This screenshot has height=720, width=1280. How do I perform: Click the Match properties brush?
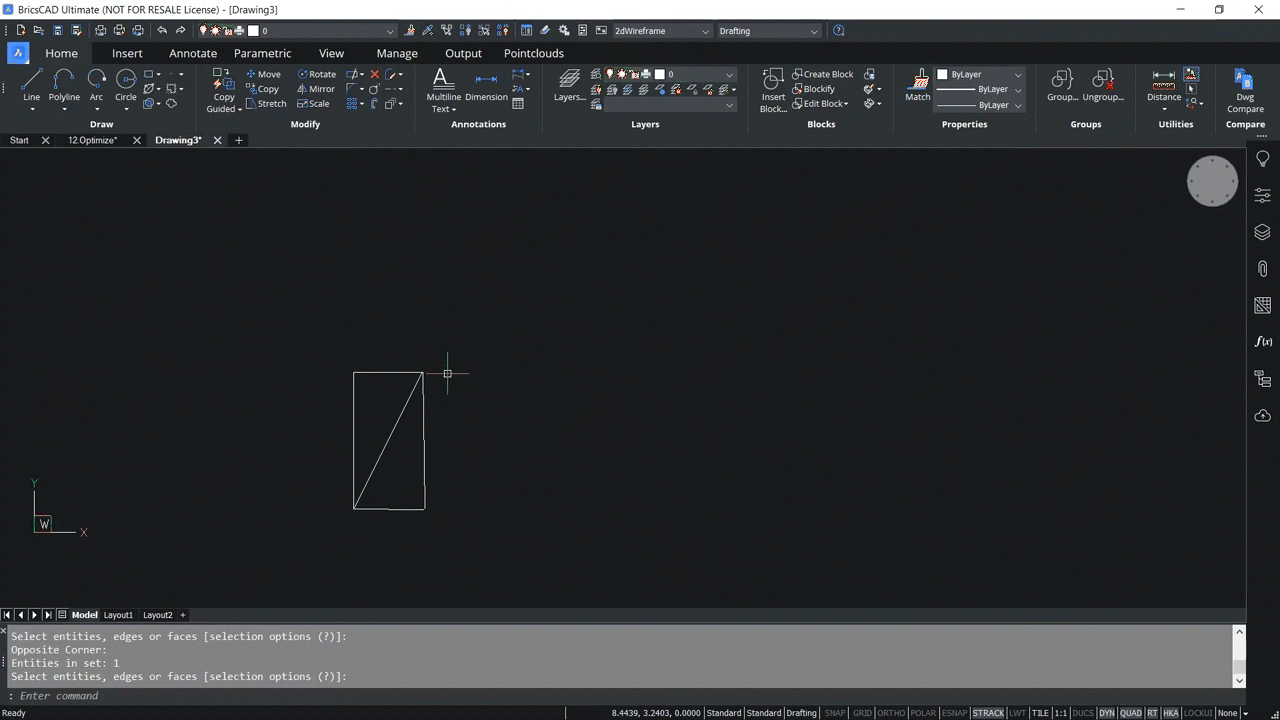tap(918, 85)
